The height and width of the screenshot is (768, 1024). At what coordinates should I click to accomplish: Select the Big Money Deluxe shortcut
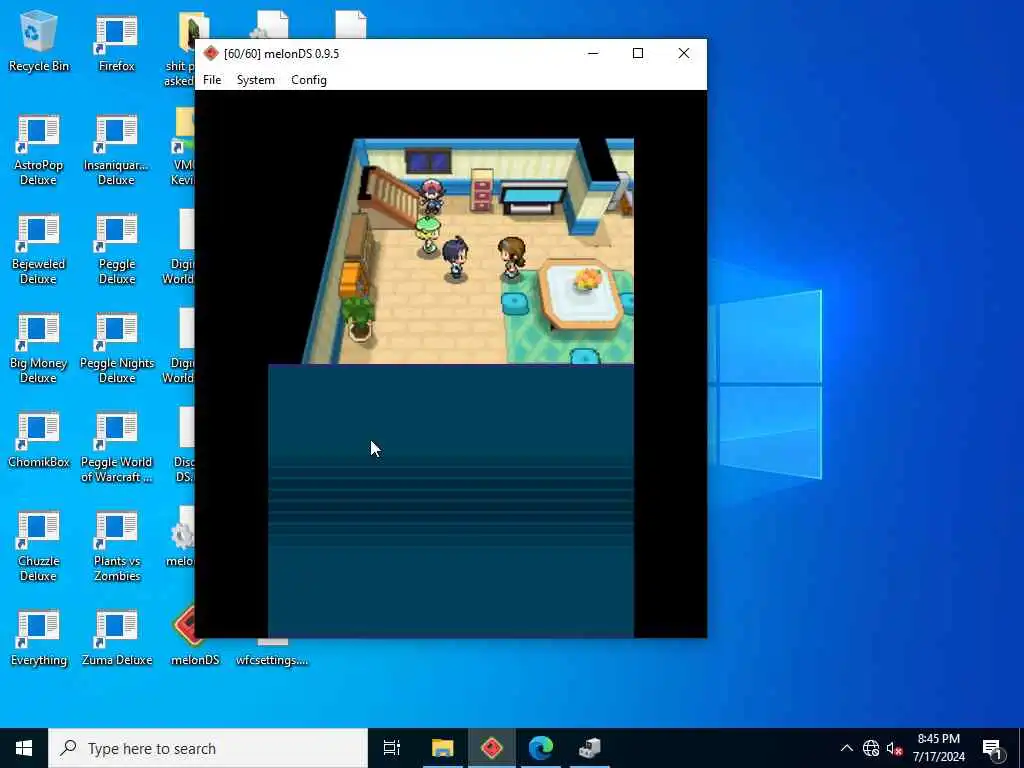pyautogui.click(x=39, y=349)
